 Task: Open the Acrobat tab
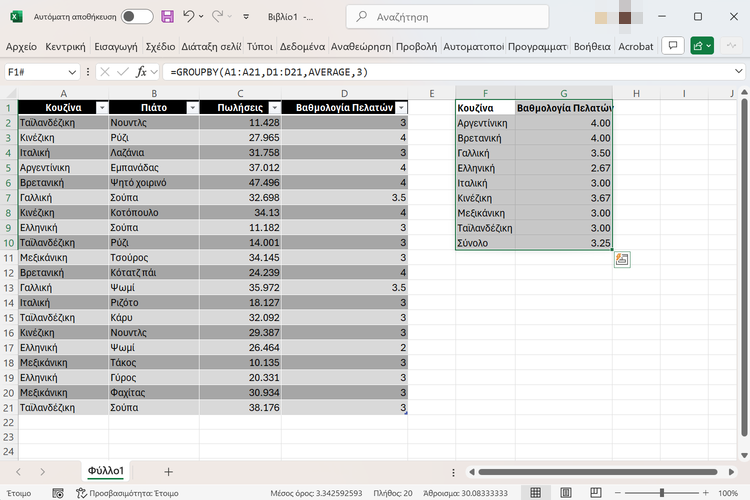(x=635, y=46)
